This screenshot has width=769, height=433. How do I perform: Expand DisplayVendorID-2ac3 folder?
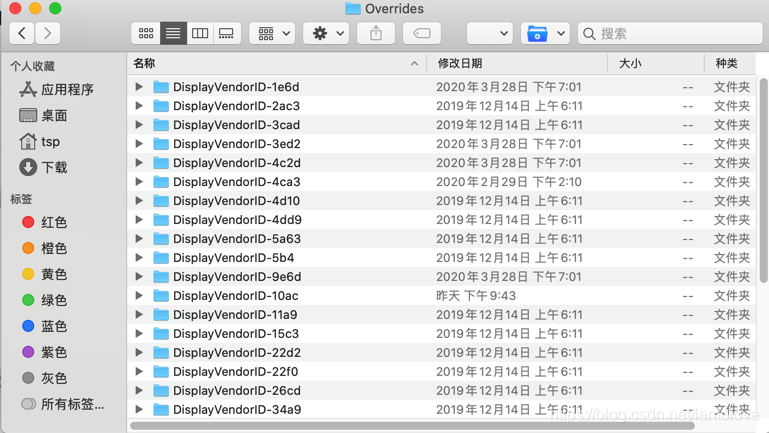click(139, 105)
